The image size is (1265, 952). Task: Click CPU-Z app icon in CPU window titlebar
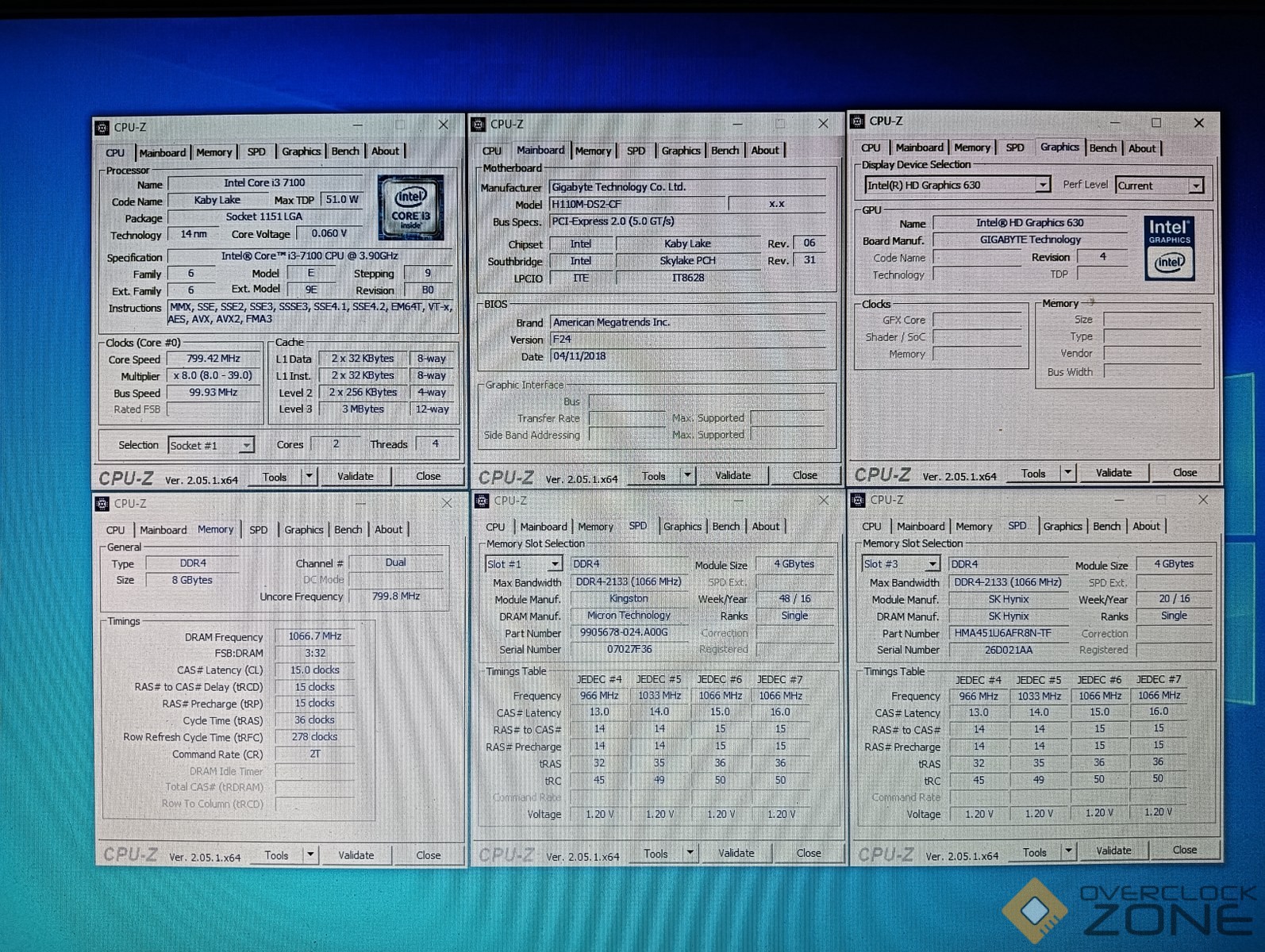(102, 127)
